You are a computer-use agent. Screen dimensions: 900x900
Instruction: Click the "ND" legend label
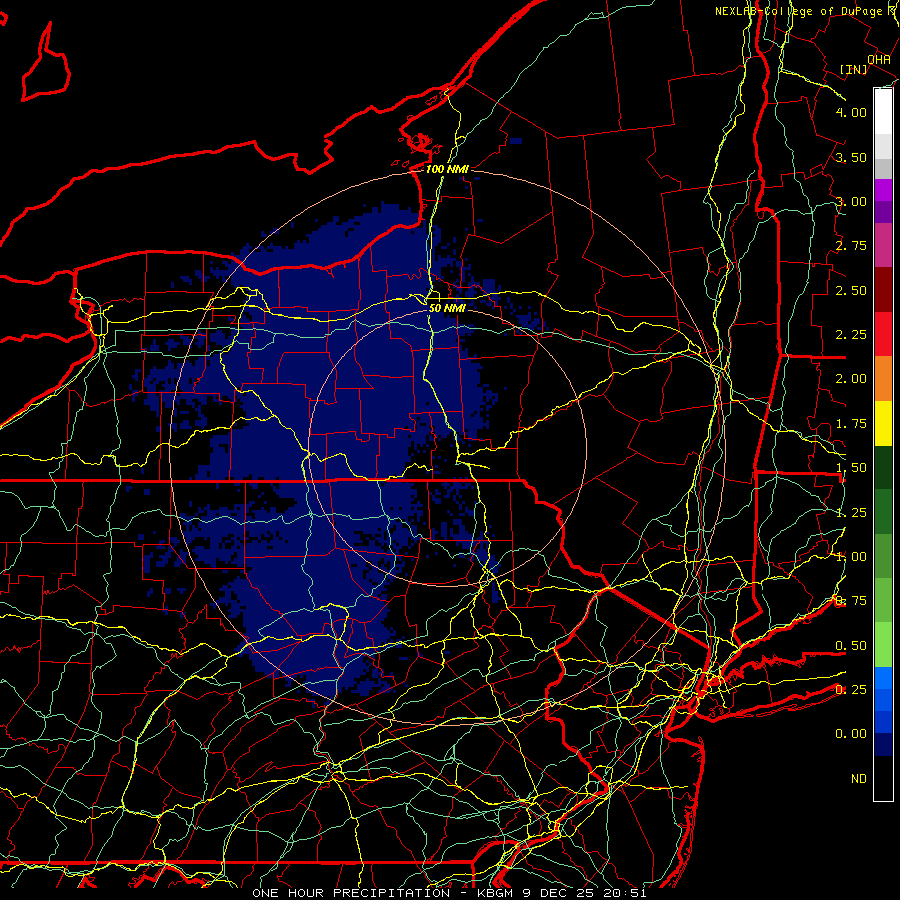coord(859,779)
